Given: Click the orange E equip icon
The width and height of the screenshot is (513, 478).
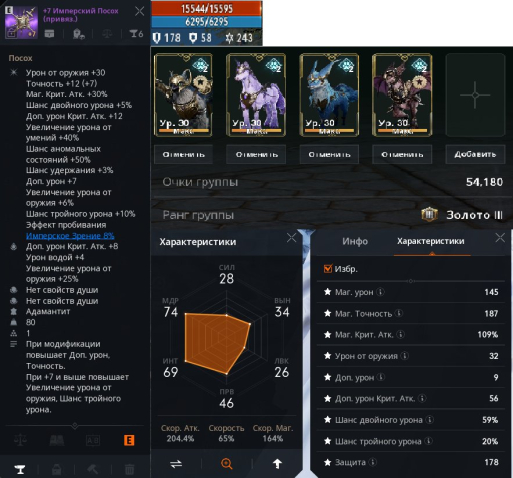Looking at the screenshot, I should click(129, 440).
